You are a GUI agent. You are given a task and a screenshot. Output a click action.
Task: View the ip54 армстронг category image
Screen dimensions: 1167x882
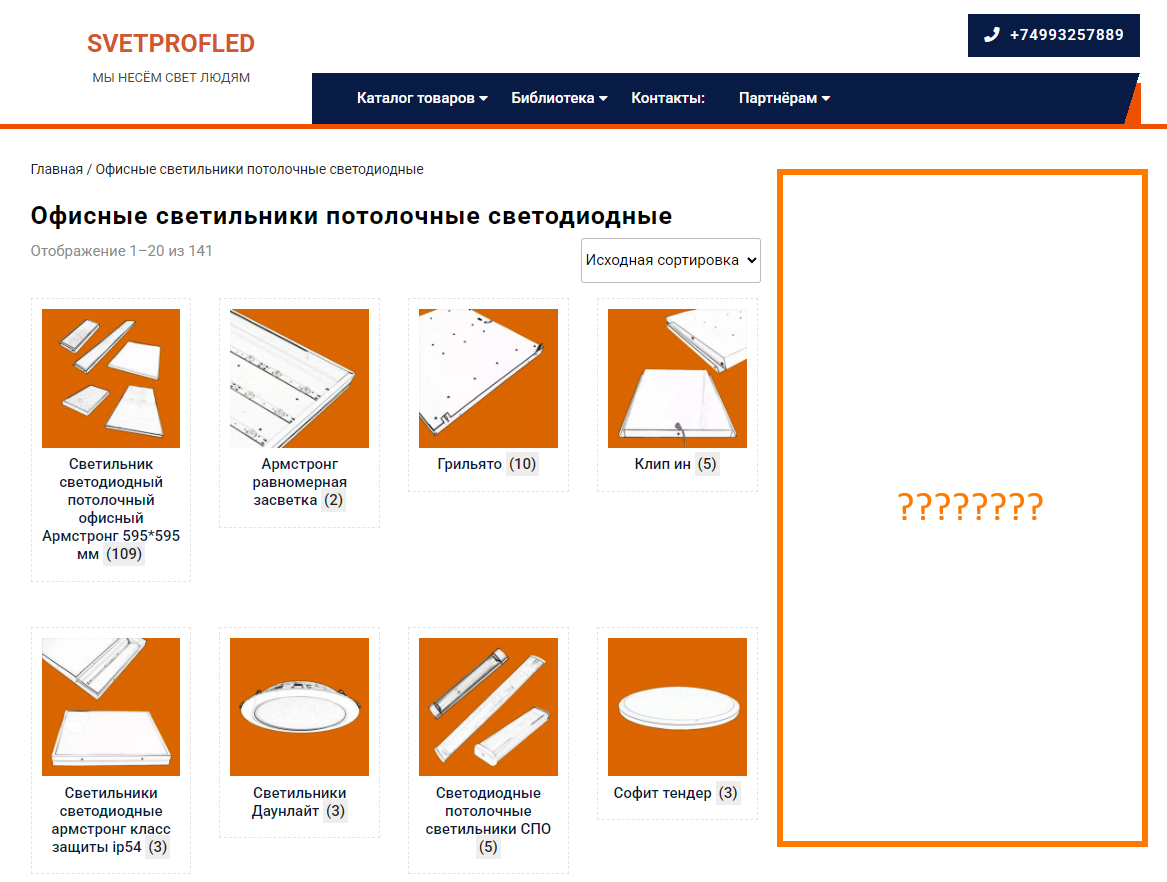click(111, 707)
